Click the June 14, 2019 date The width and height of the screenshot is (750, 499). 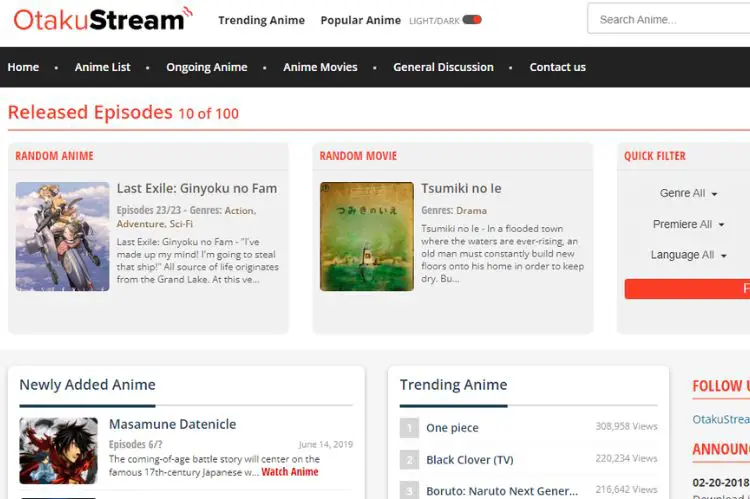click(326, 444)
